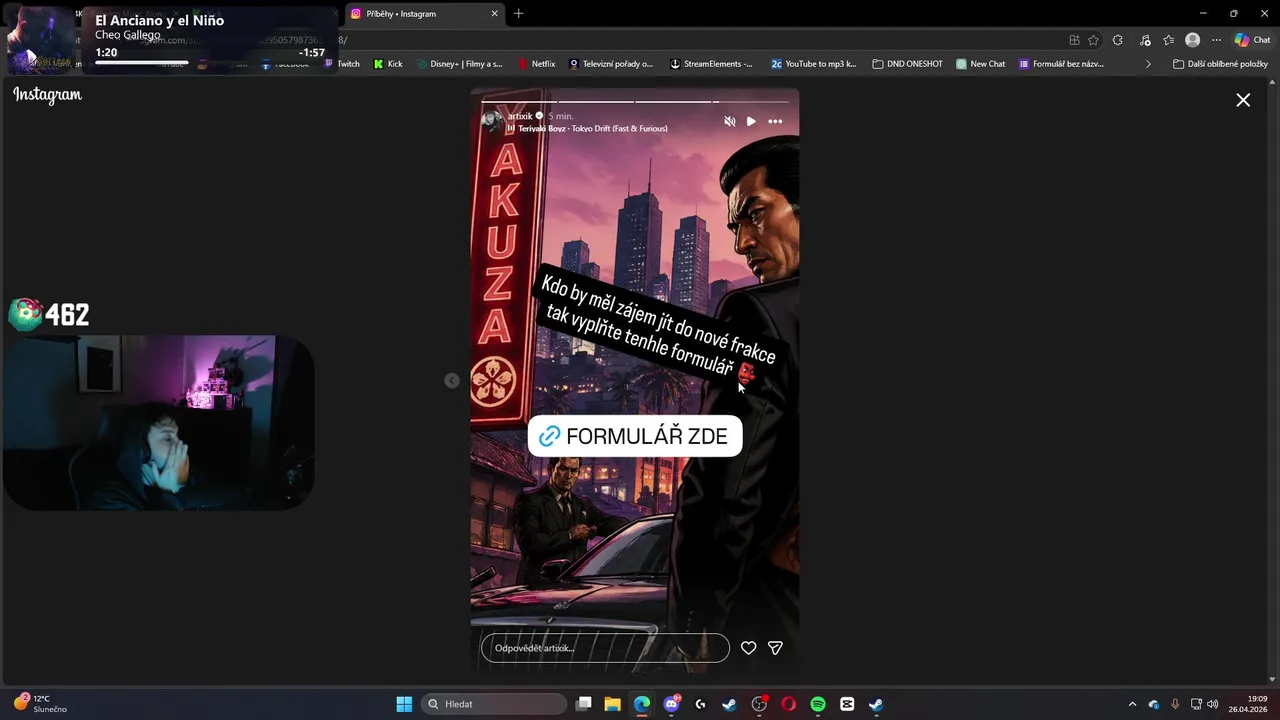Open artixik's profile from username

click(x=520, y=116)
